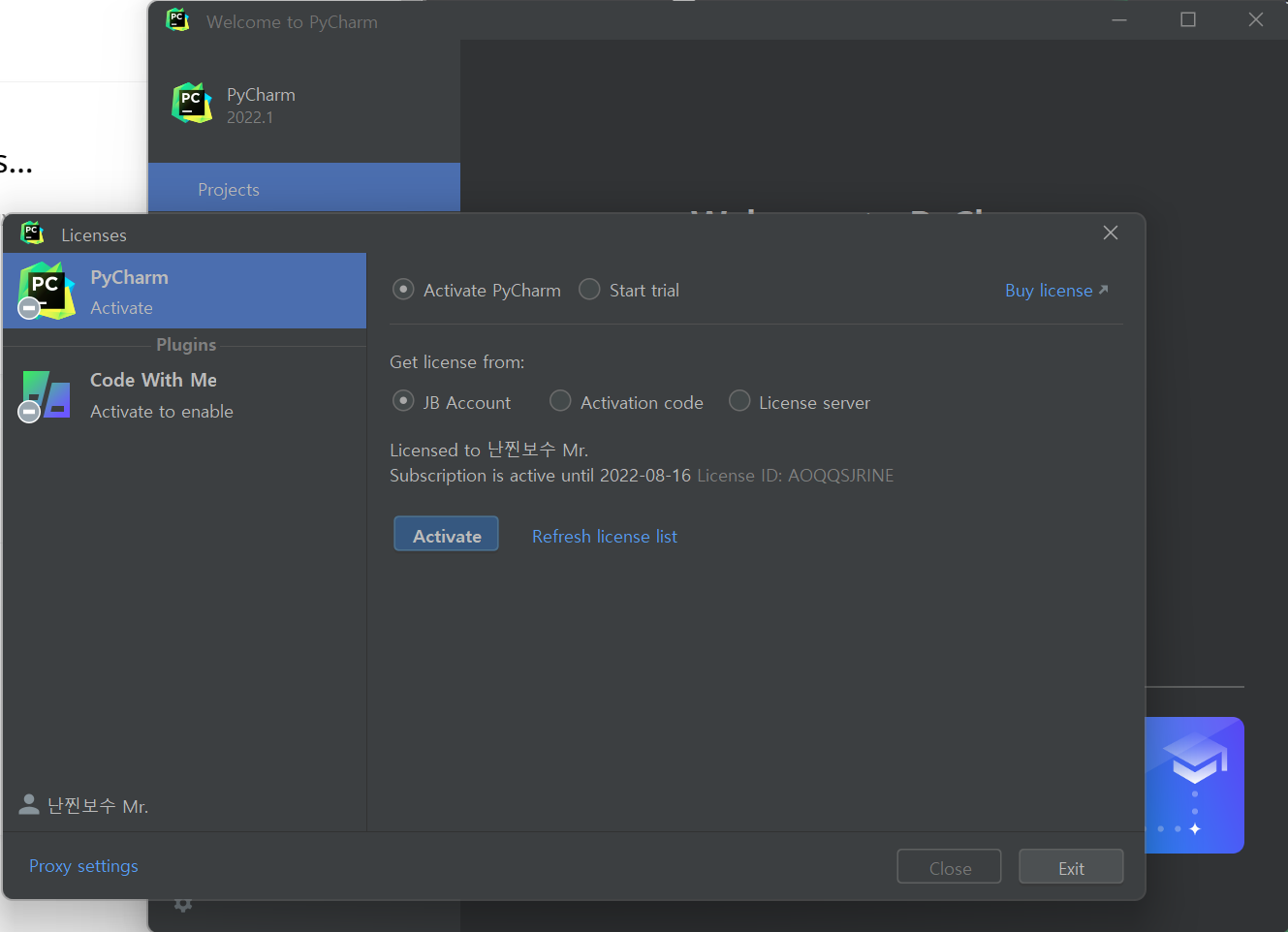This screenshot has height=932, width=1288.
Task: Click the user account avatar icon
Action: point(29,805)
